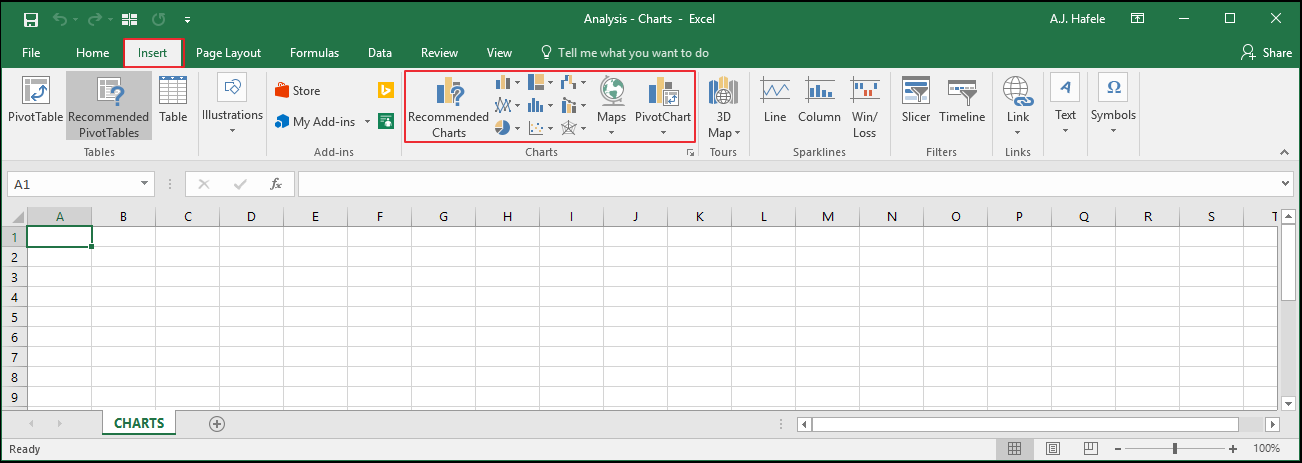Image resolution: width=1302 pixels, height=463 pixels.
Task: Click the Tell me what you want to do box
Action: (624, 53)
